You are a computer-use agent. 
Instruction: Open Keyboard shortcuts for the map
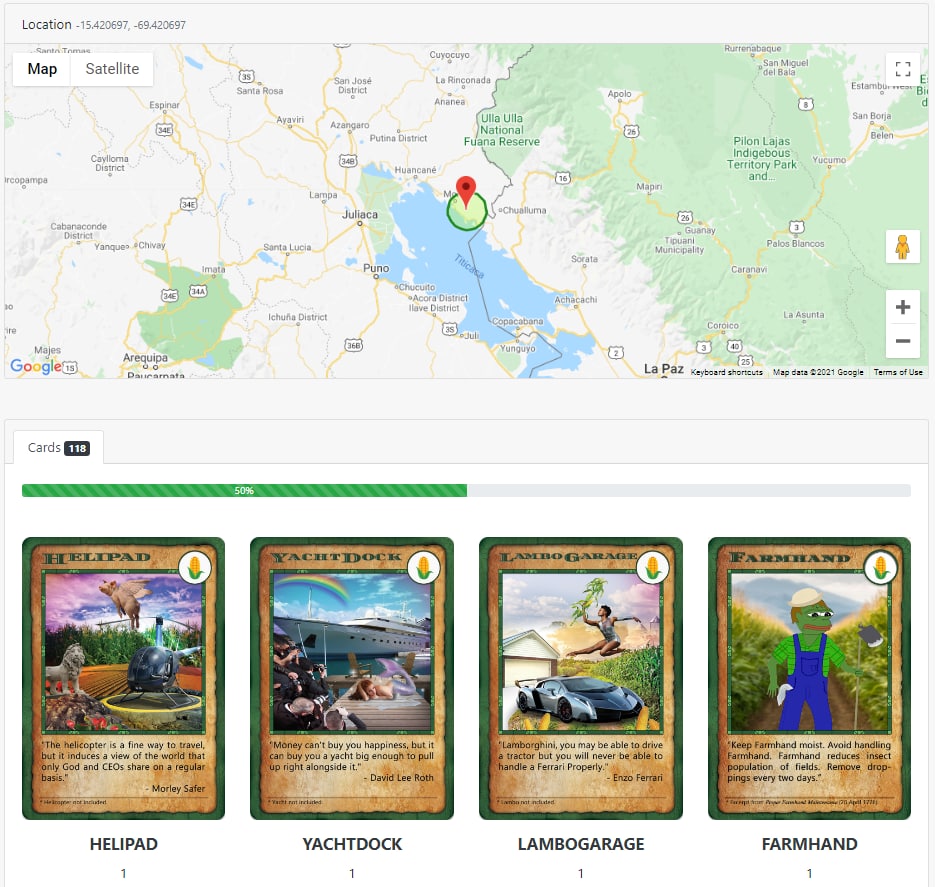click(726, 372)
